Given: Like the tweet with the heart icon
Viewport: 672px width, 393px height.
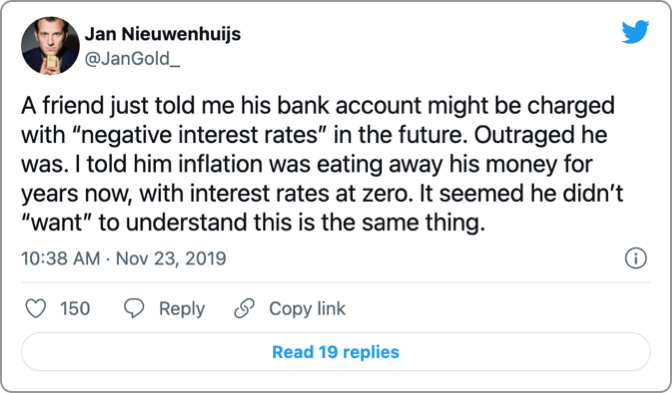Looking at the screenshot, I should pos(36,309).
